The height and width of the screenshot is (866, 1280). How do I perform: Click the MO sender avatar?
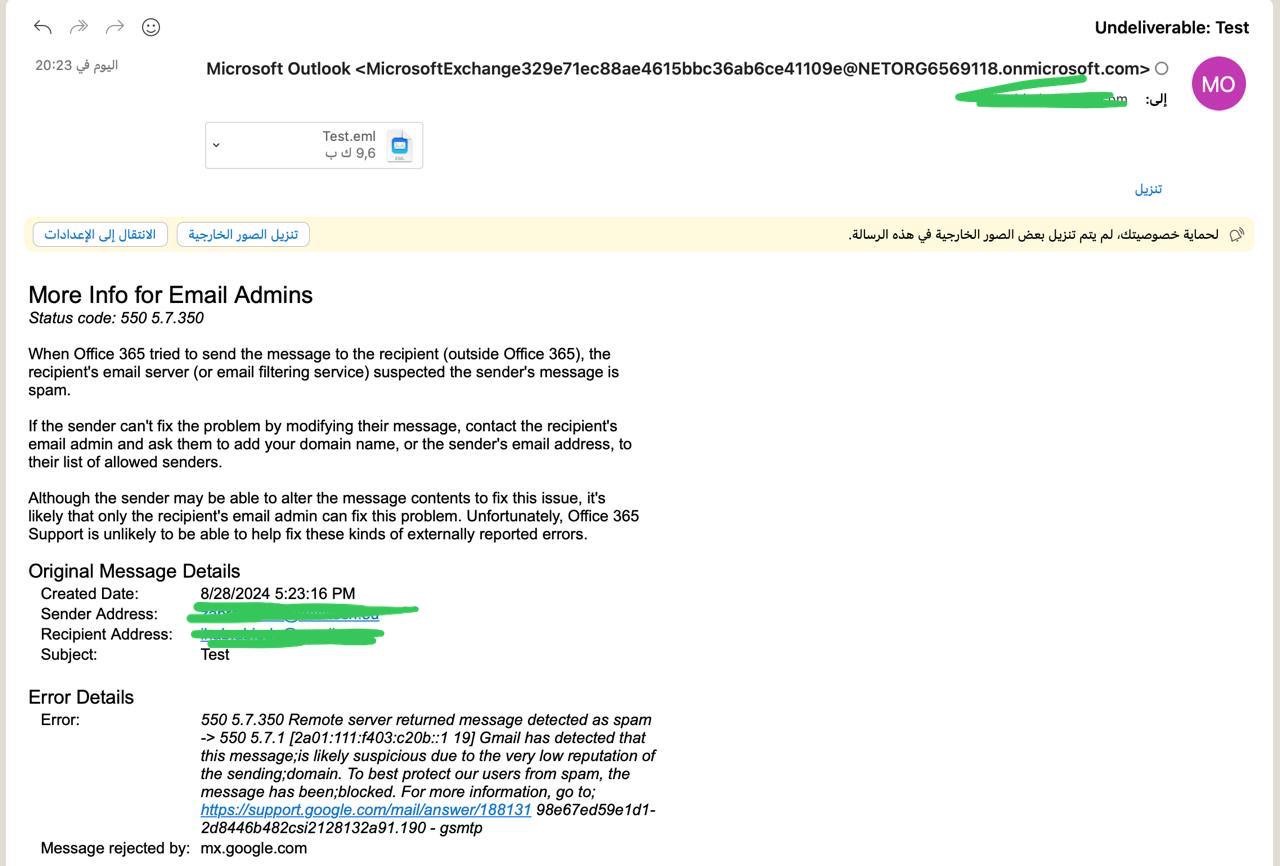coord(1218,84)
